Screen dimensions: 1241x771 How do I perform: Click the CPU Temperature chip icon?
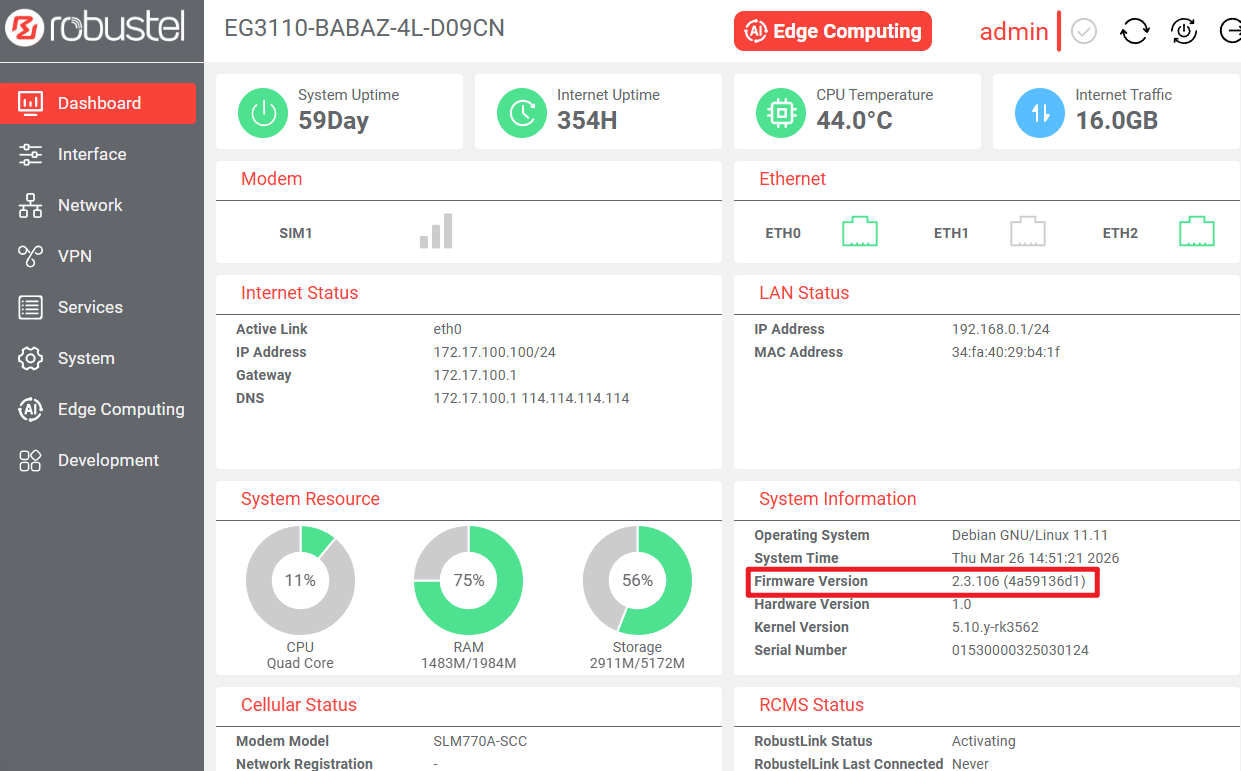pyautogui.click(x=781, y=112)
